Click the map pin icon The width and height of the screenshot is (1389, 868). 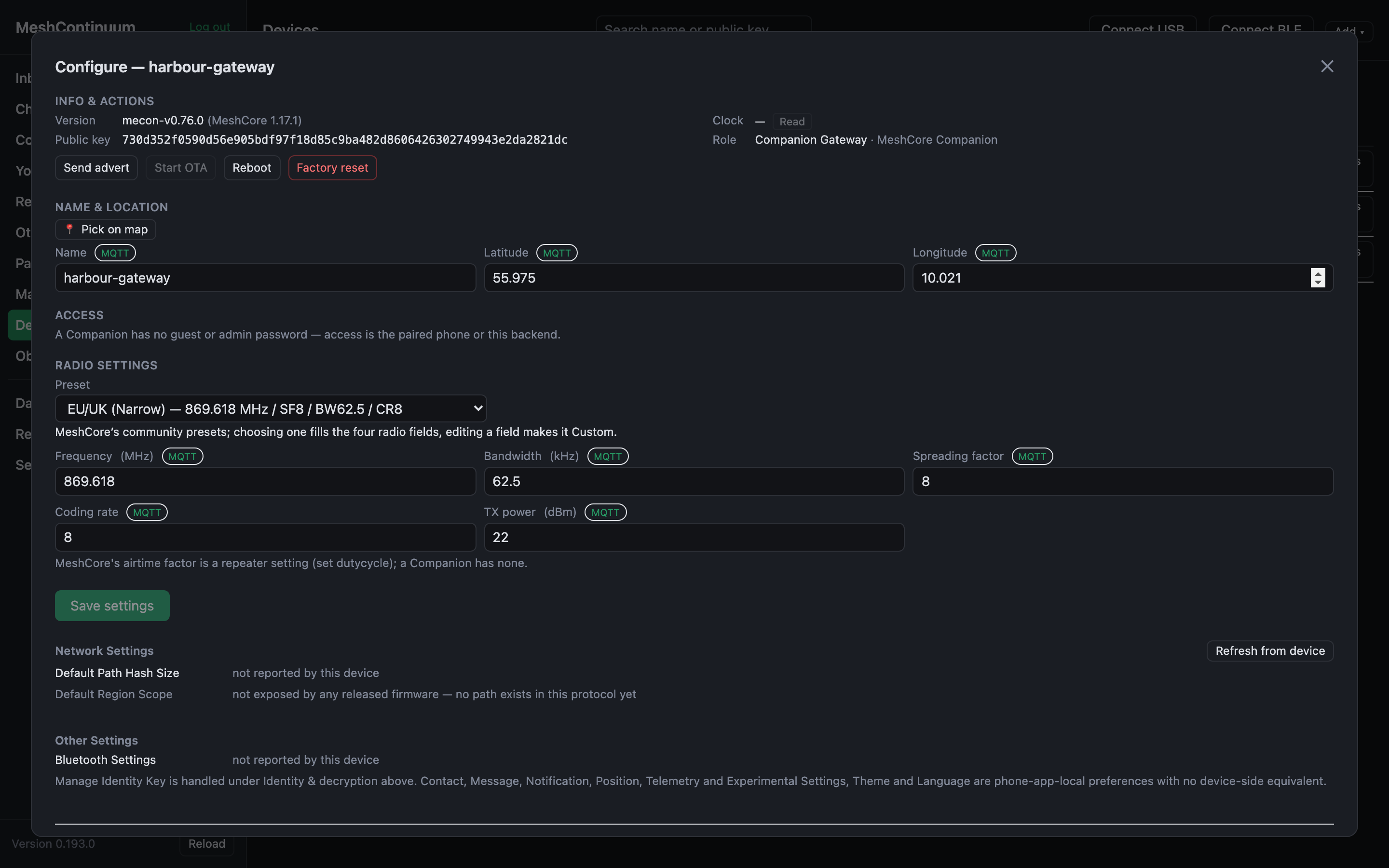click(69, 229)
